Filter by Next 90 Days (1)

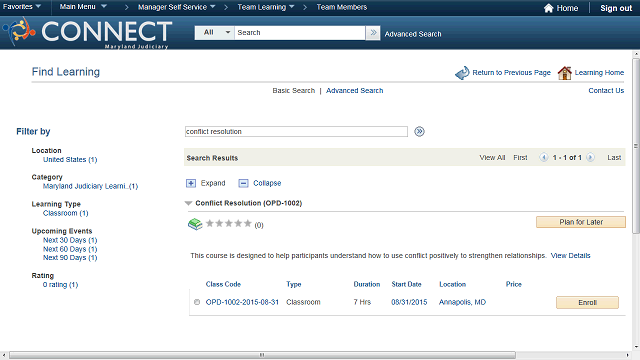(x=70, y=258)
